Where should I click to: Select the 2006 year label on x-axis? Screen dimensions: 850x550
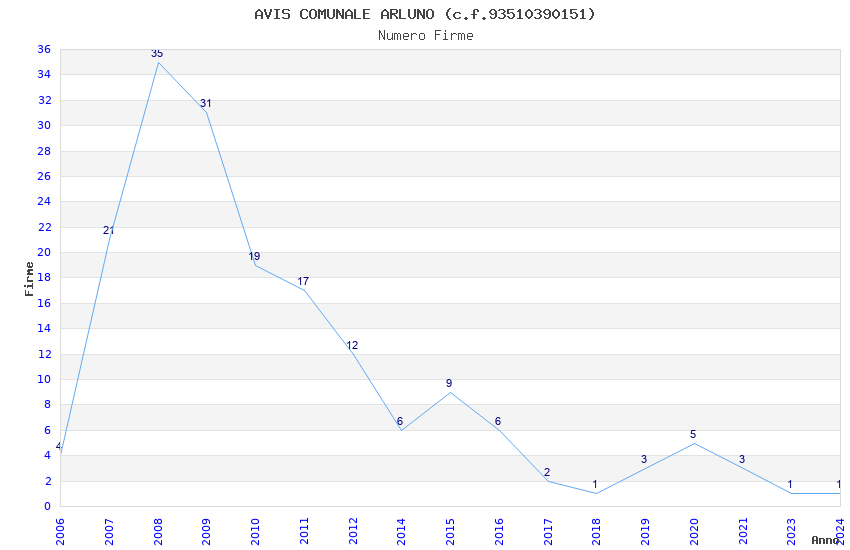[60, 531]
